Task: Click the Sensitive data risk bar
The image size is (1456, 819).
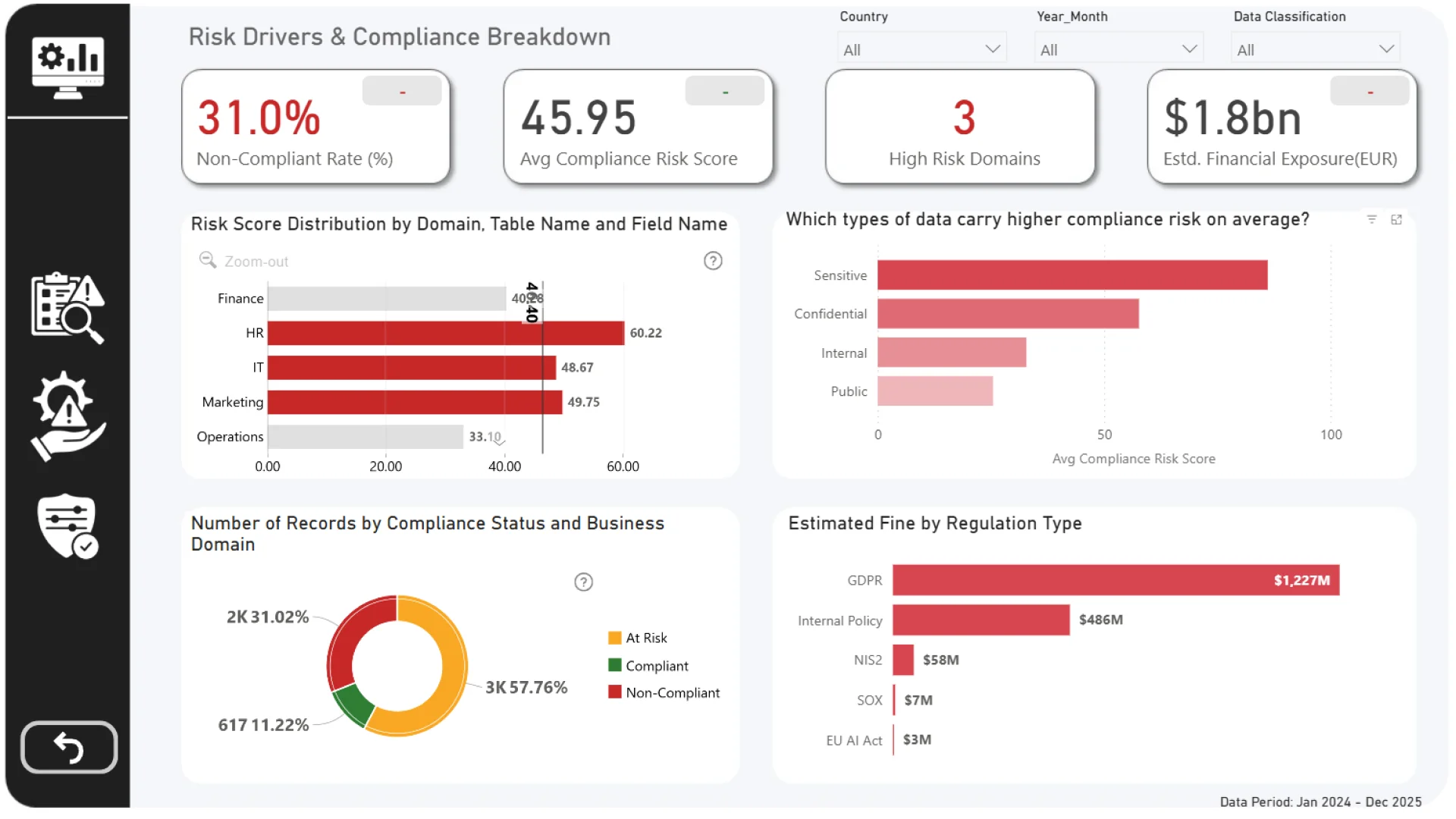Action: 1072,275
